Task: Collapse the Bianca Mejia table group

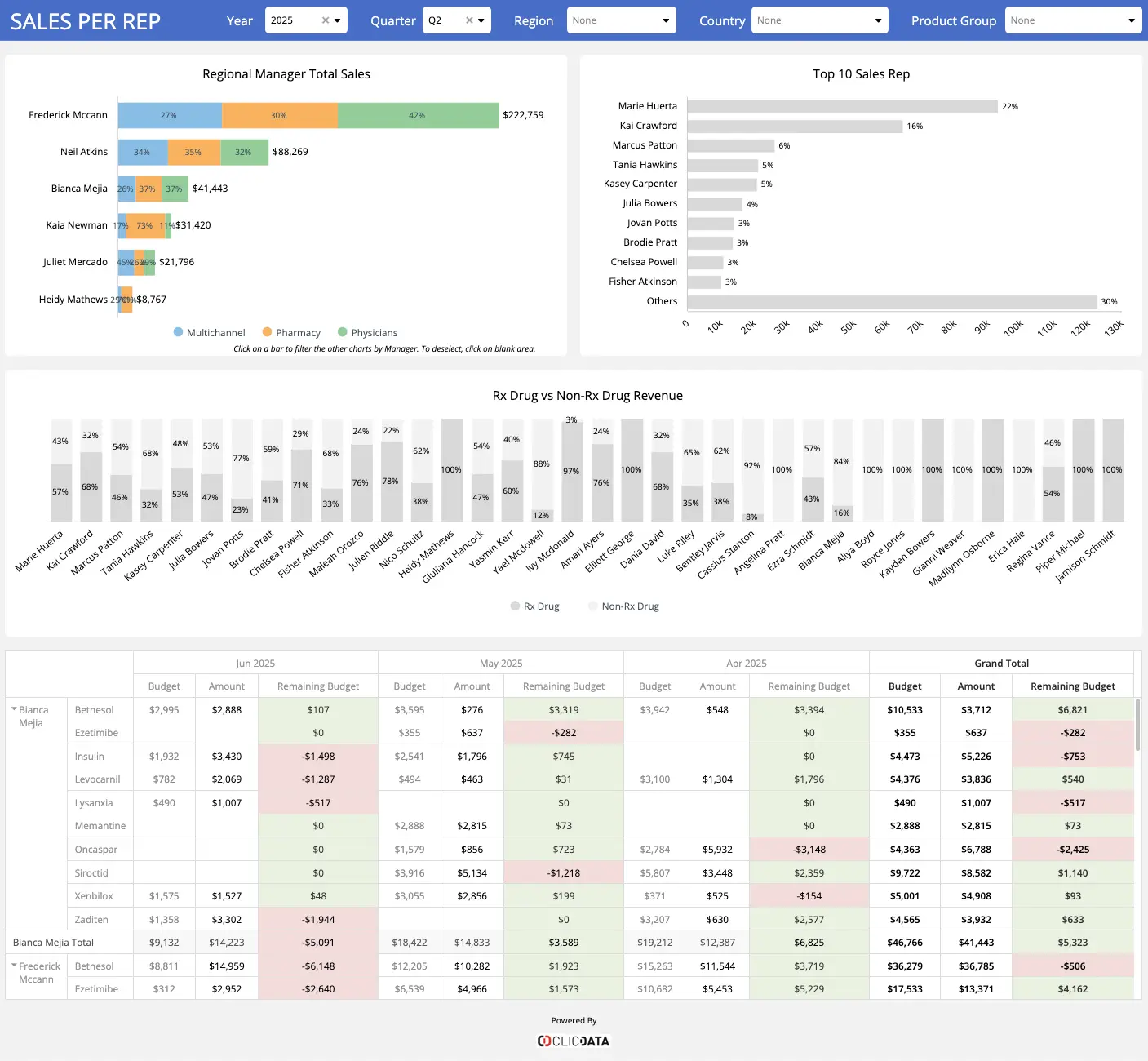Action: [14, 709]
